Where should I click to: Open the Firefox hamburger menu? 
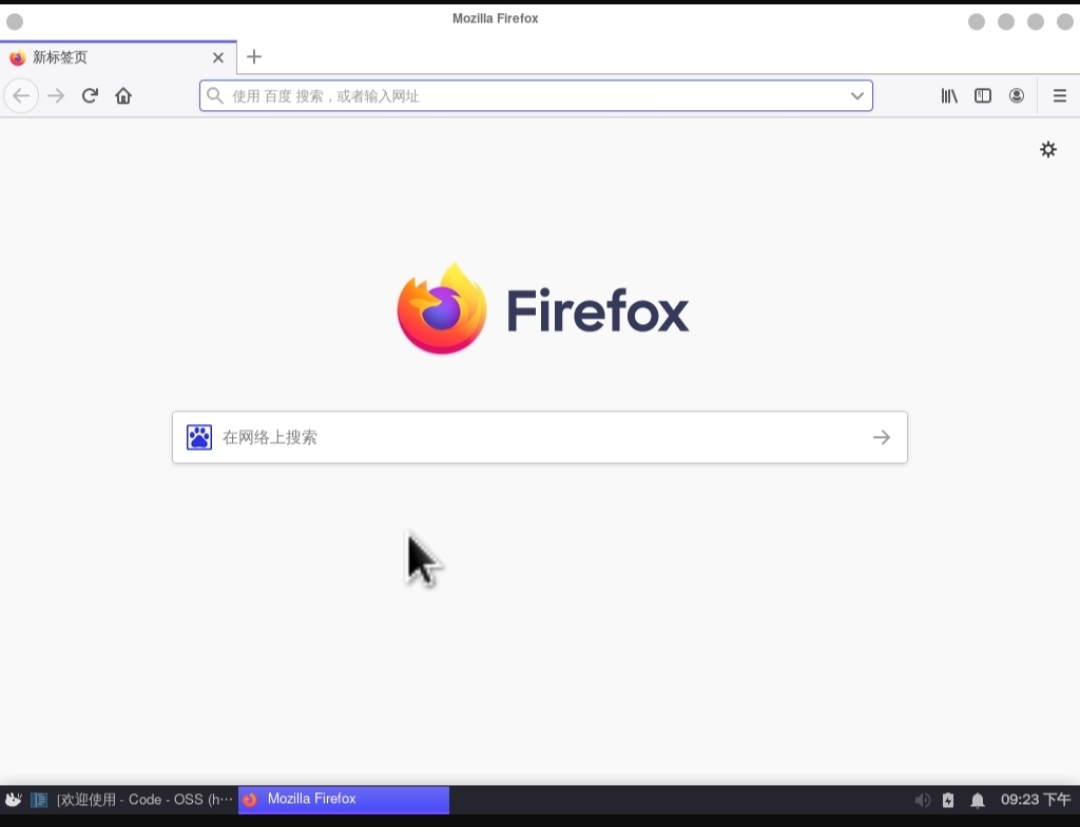[x=1060, y=96]
